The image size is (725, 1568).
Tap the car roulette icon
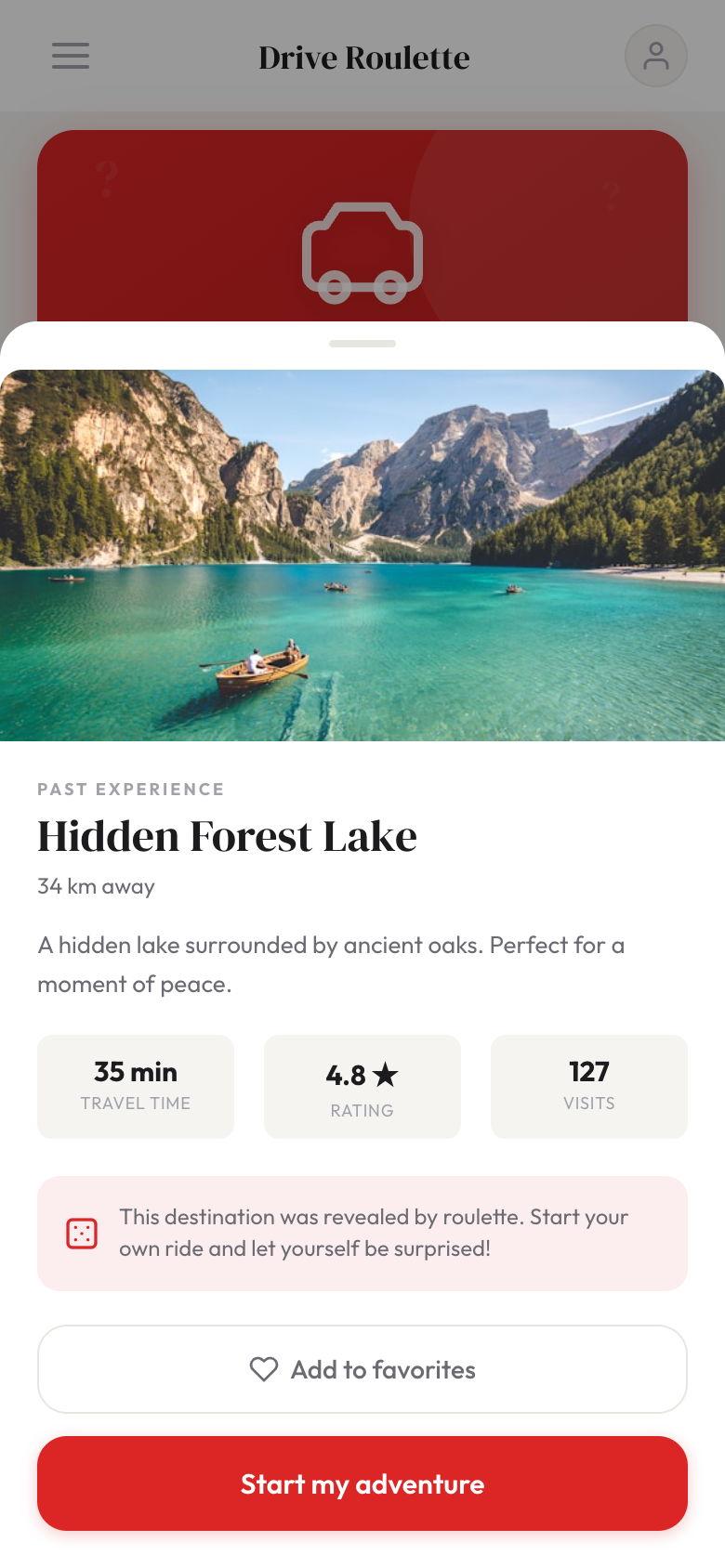pos(362,253)
